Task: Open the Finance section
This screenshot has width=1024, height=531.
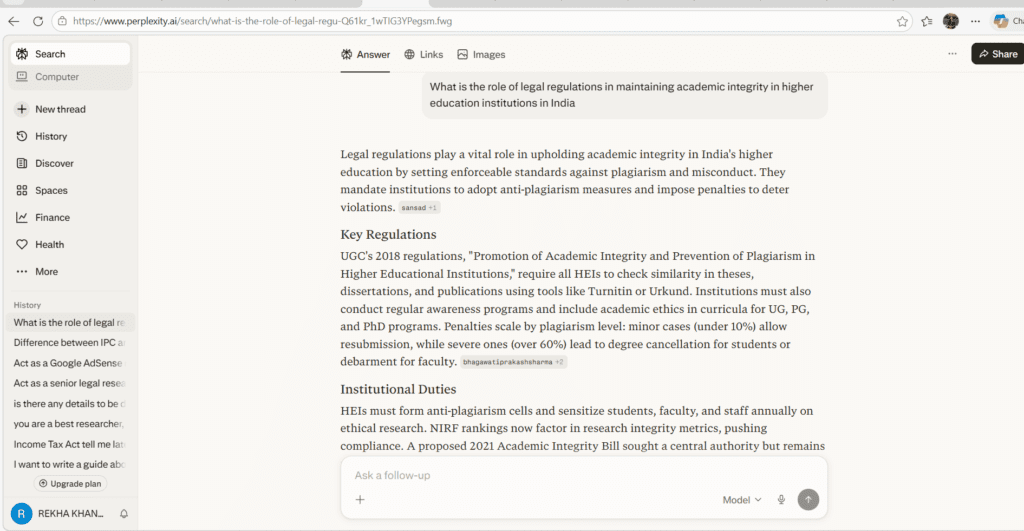Action: [x=52, y=217]
